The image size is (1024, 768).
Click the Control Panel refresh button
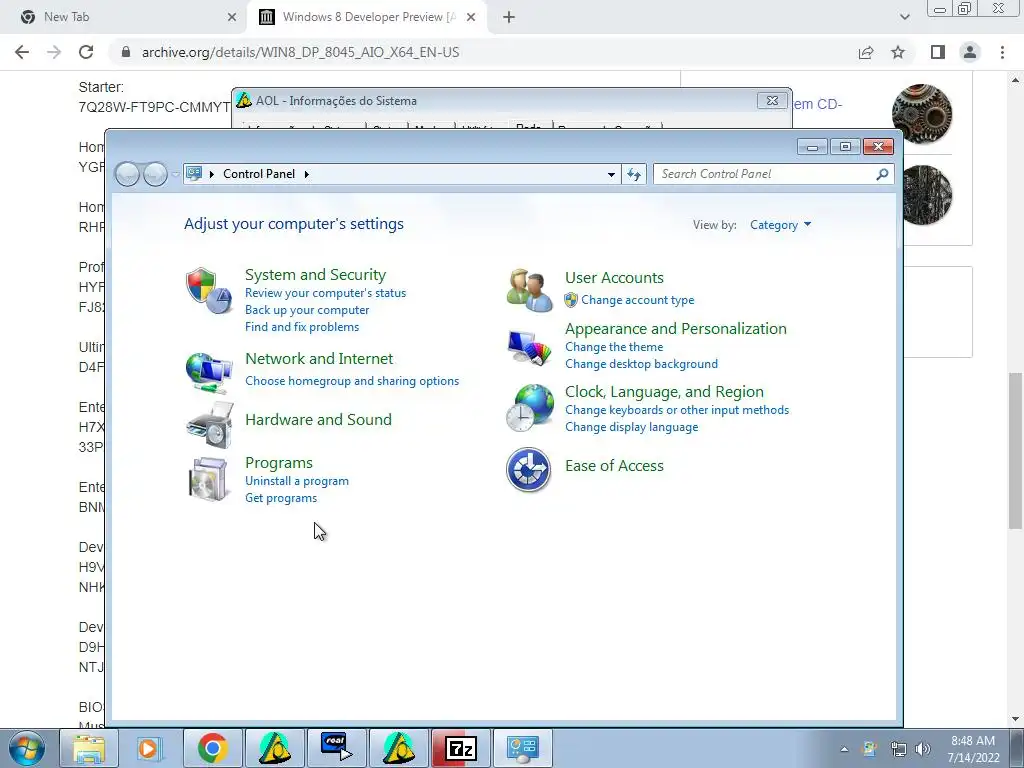(x=634, y=174)
